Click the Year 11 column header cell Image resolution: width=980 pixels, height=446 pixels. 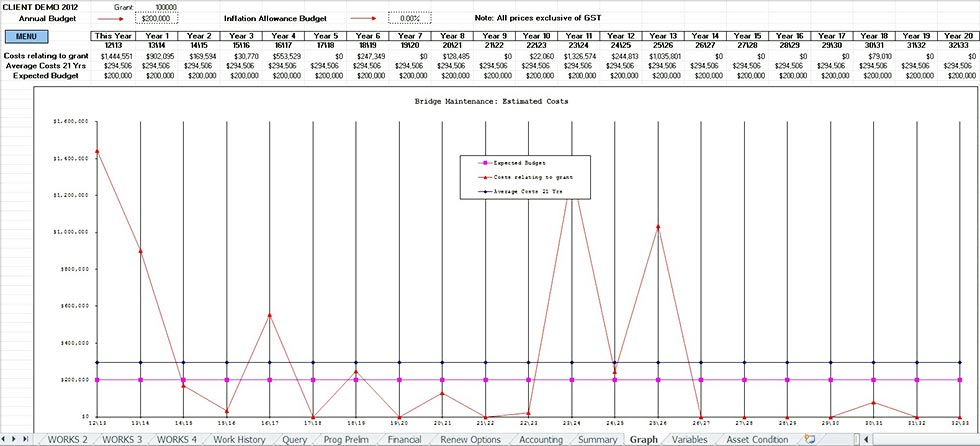571,36
